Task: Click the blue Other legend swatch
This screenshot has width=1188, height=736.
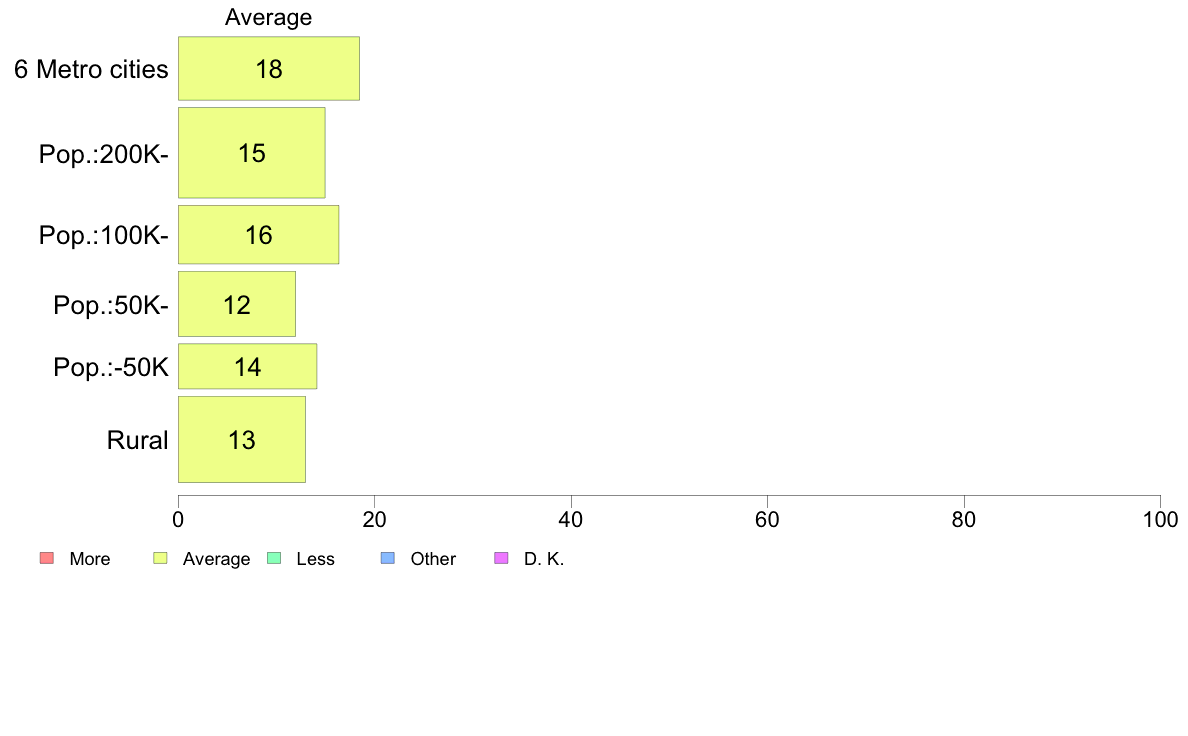Action: point(388,559)
